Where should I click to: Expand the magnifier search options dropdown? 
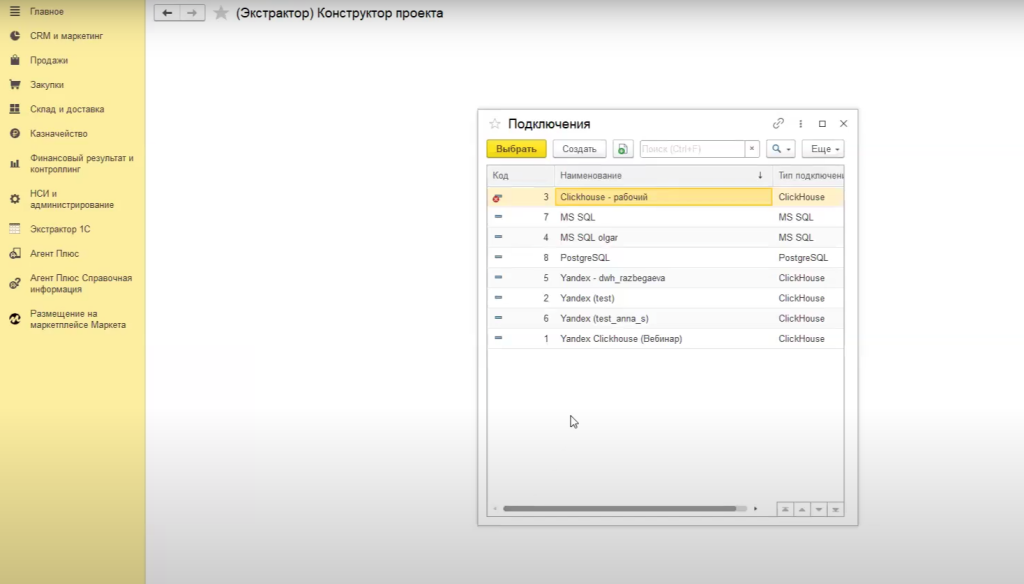coord(780,149)
